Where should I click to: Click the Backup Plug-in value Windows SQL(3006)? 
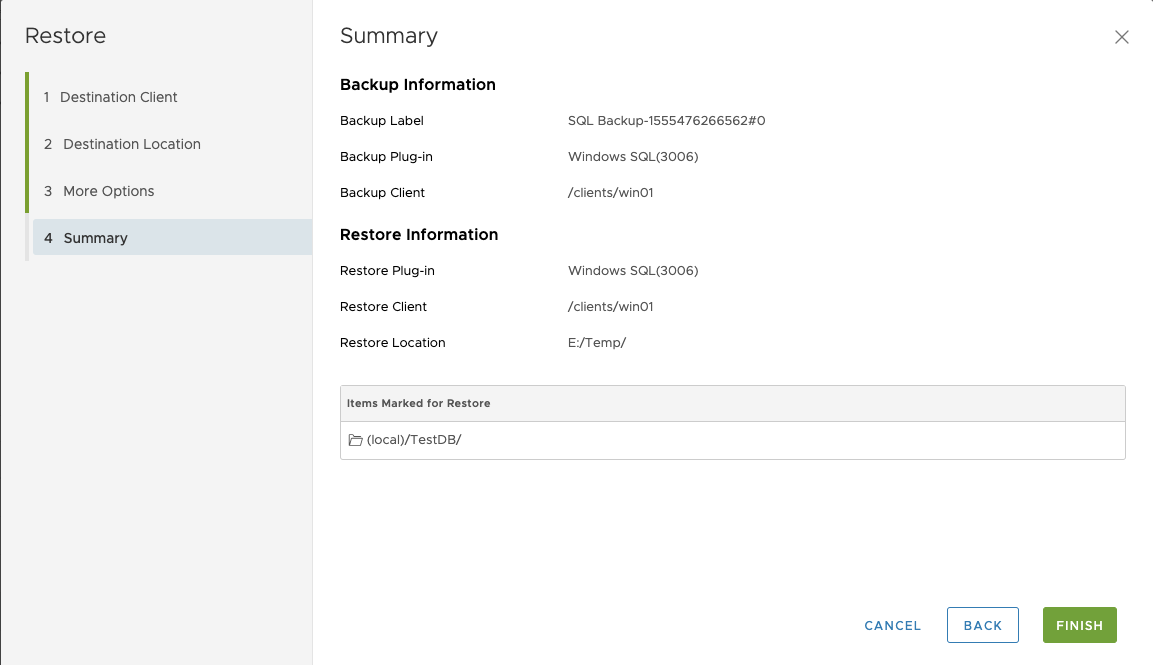[x=633, y=156]
